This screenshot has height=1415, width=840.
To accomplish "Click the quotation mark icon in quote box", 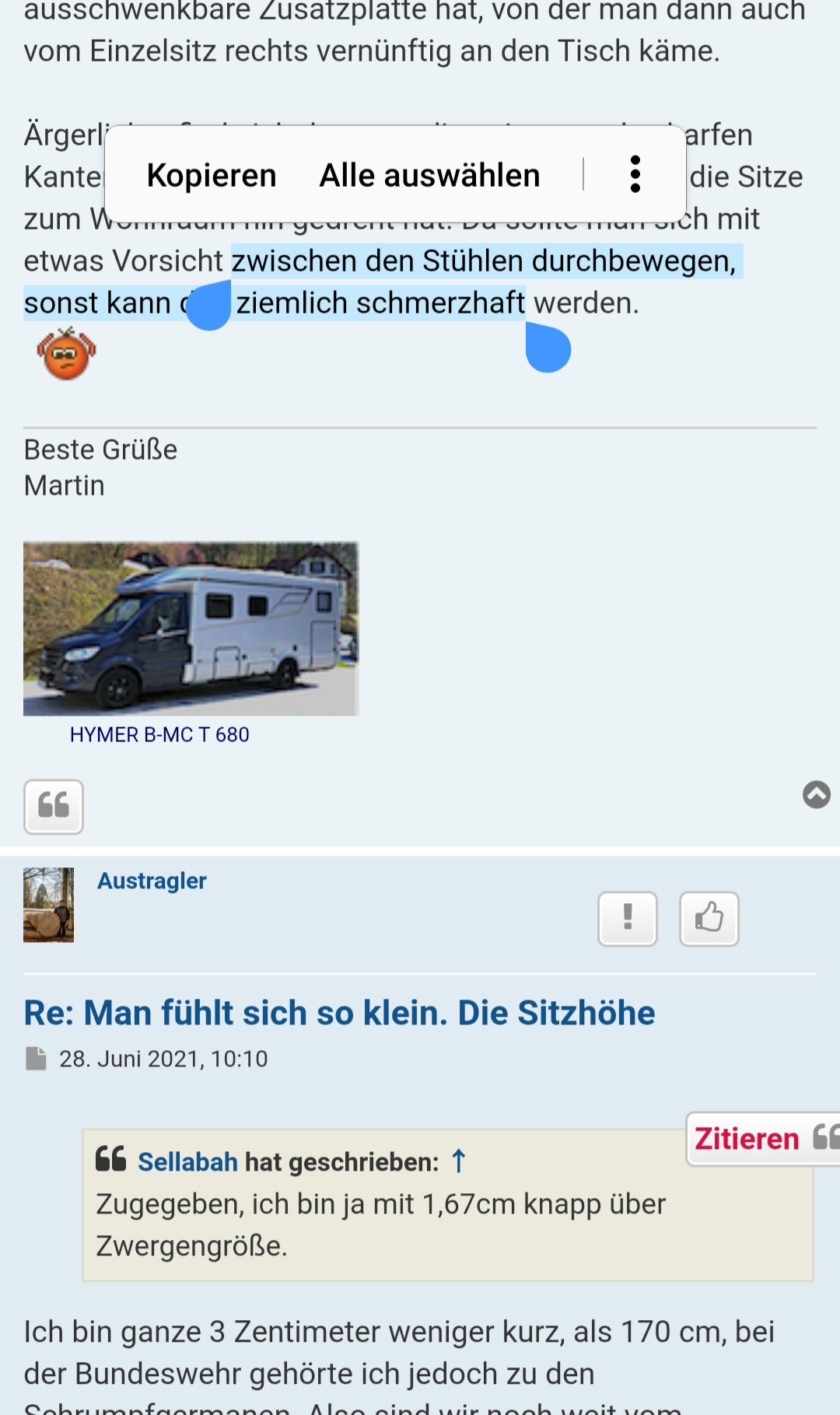I will (110, 1158).
